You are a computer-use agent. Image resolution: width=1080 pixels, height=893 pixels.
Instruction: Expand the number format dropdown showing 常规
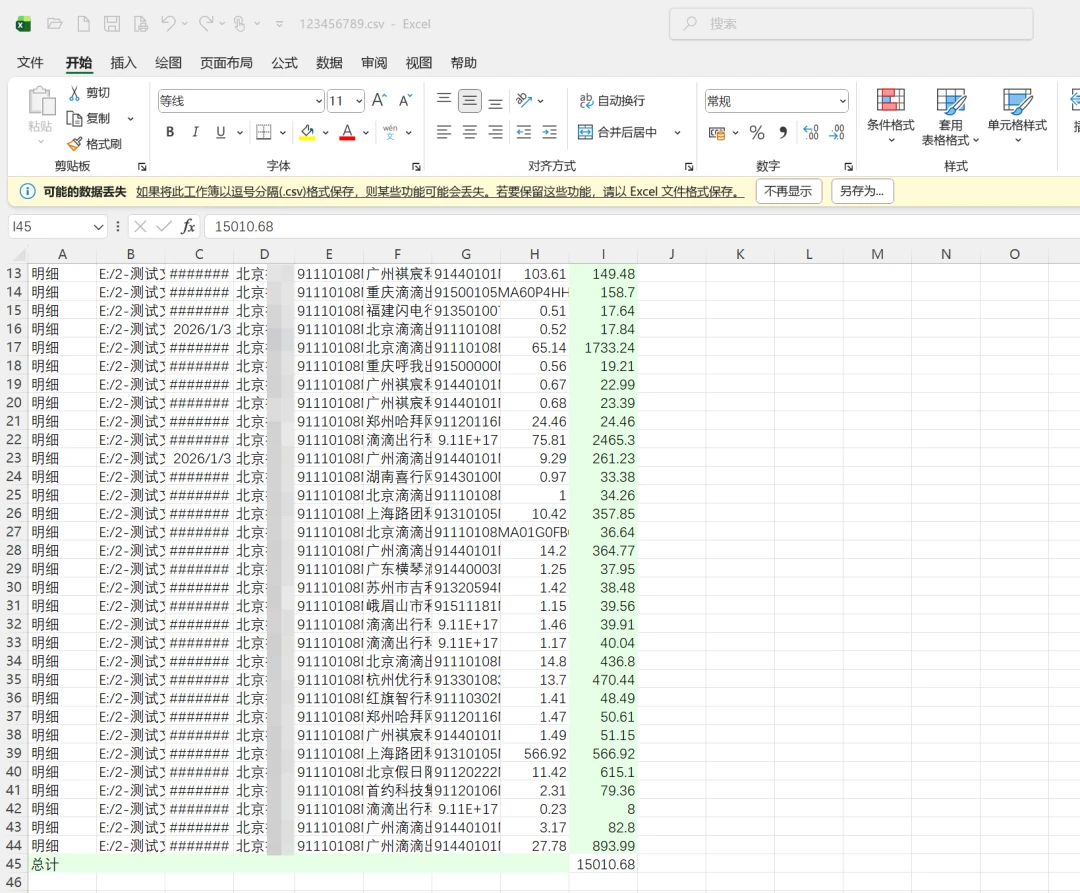tap(843, 100)
